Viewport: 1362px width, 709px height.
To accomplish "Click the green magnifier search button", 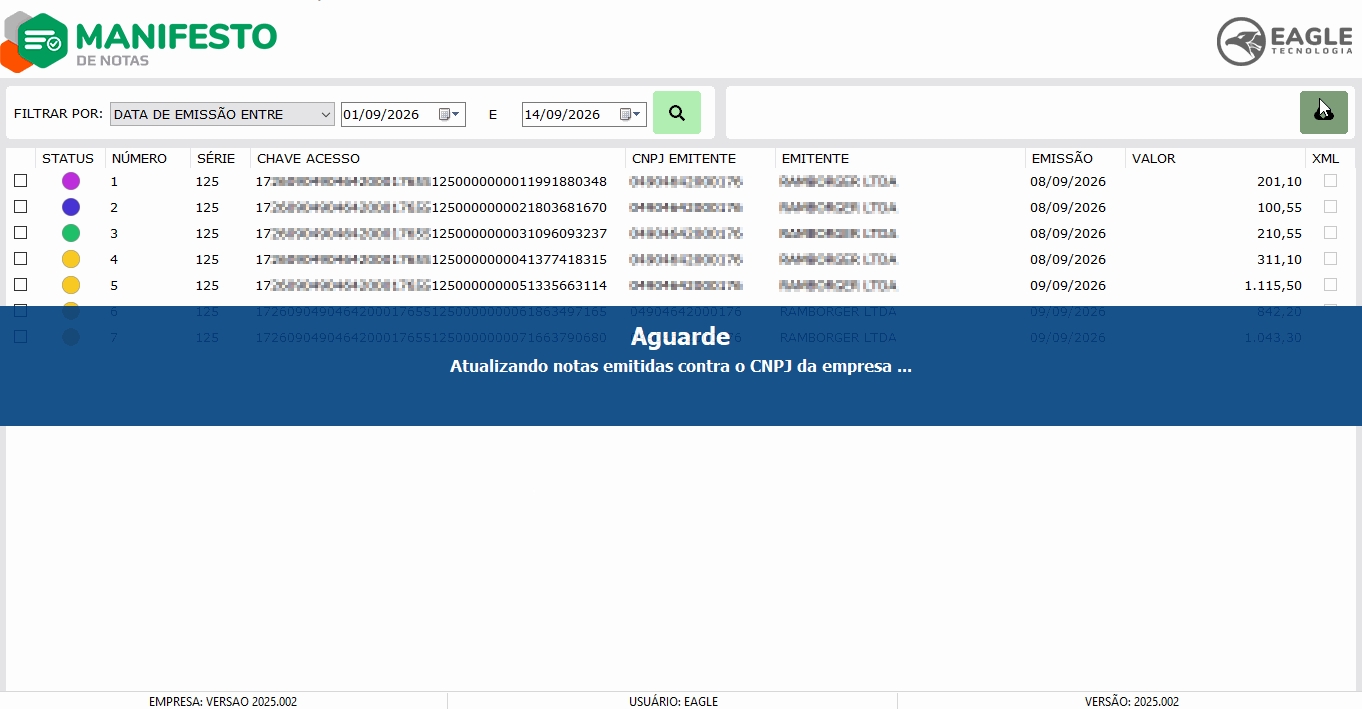I will pyautogui.click(x=677, y=113).
